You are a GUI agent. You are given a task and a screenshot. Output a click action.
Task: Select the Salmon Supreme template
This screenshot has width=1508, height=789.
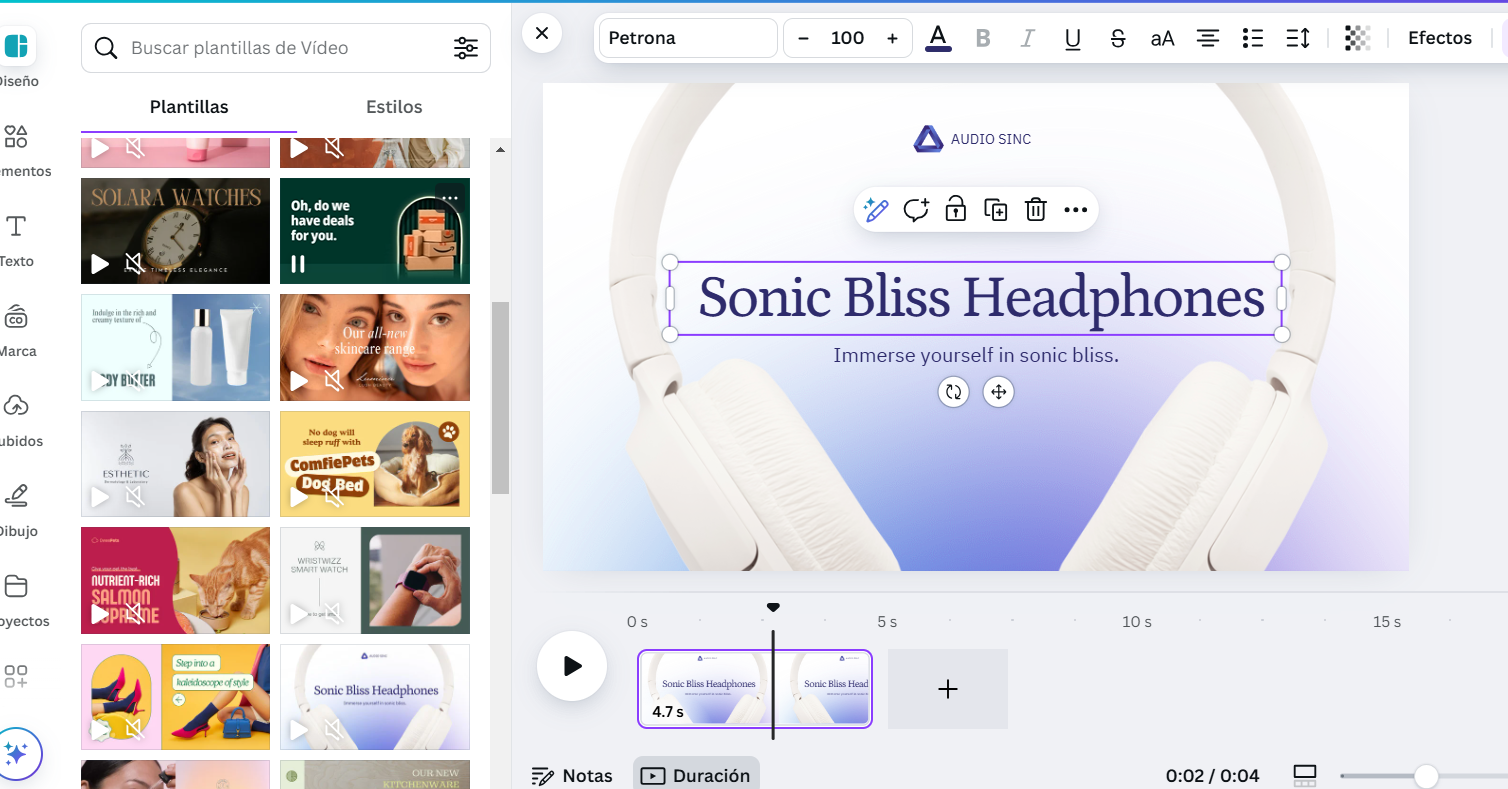click(x=175, y=580)
